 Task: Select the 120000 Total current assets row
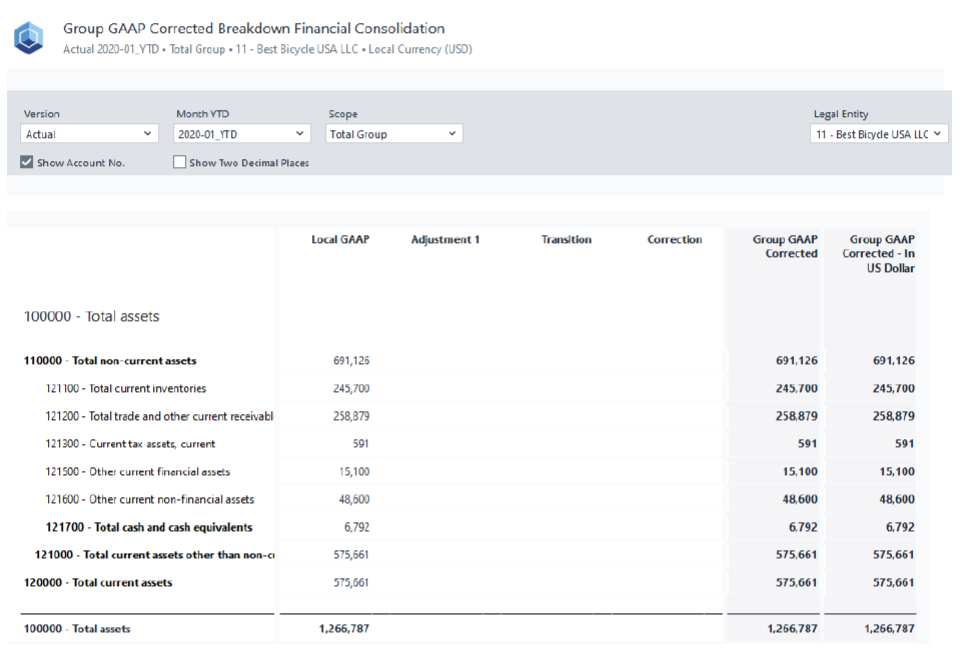pyautogui.click(x=98, y=583)
